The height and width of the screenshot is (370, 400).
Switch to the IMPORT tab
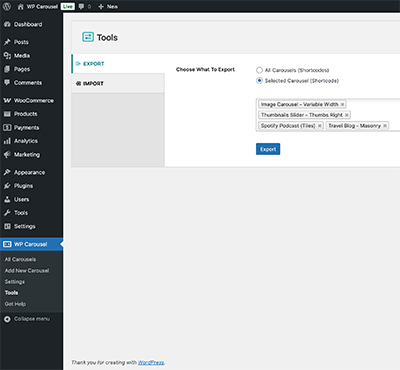click(x=118, y=83)
